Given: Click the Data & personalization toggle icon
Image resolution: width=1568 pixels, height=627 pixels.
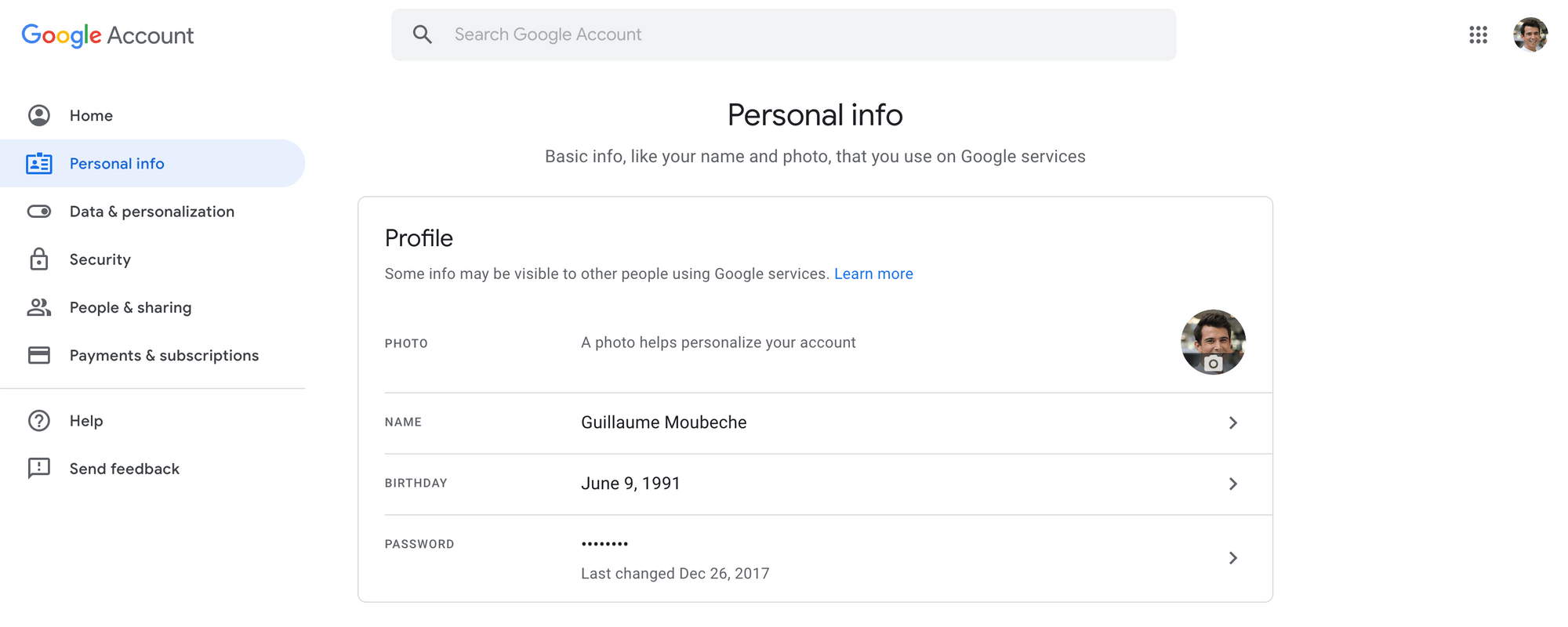Looking at the screenshot, I should 39,212.
